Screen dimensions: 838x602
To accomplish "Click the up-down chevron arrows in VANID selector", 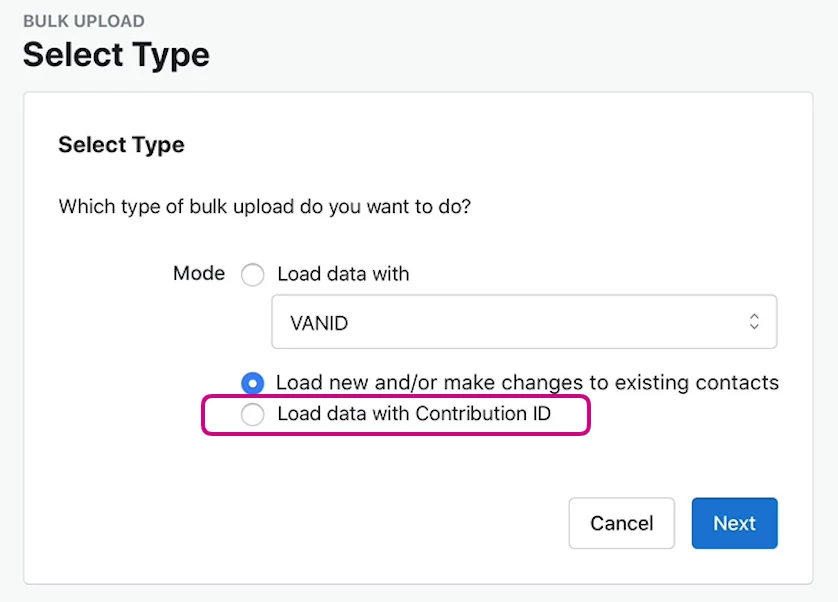I will coord(754,322).
